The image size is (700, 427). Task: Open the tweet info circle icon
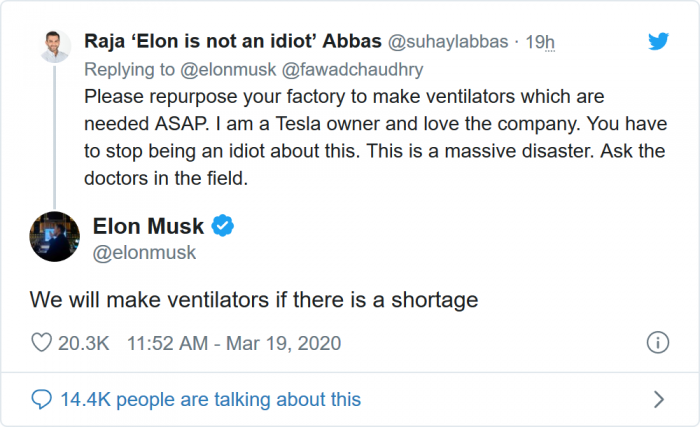coord(657,343)
